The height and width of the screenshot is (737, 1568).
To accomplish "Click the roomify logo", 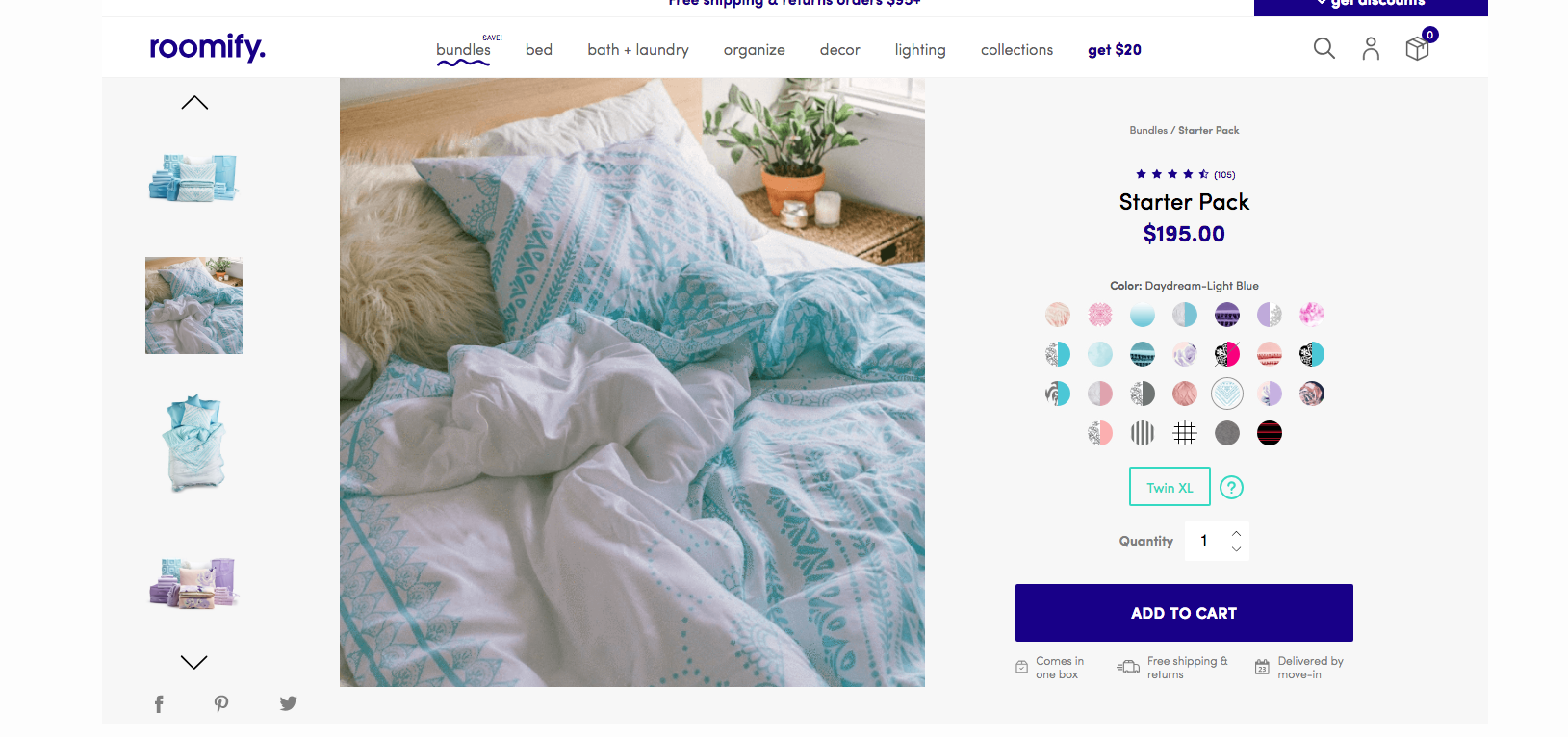I will tap(207, 47).
